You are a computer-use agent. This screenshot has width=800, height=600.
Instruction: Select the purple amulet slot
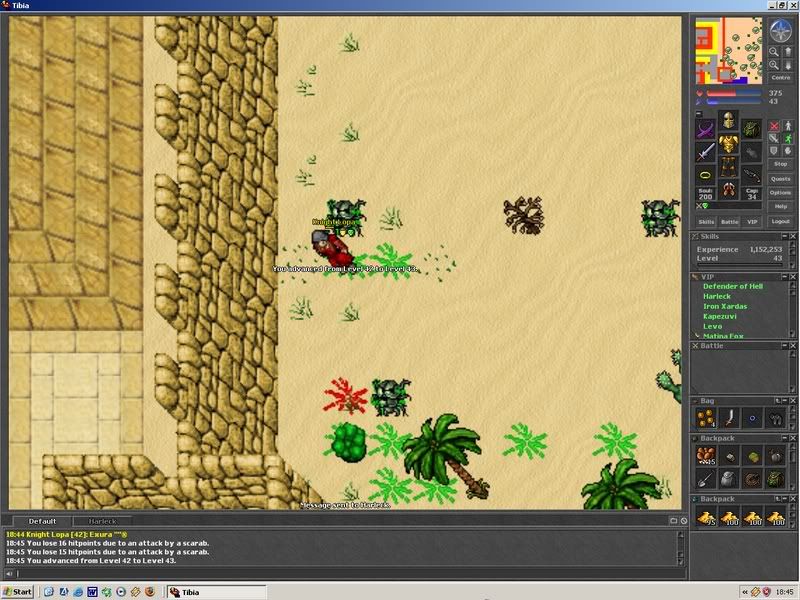706,130
